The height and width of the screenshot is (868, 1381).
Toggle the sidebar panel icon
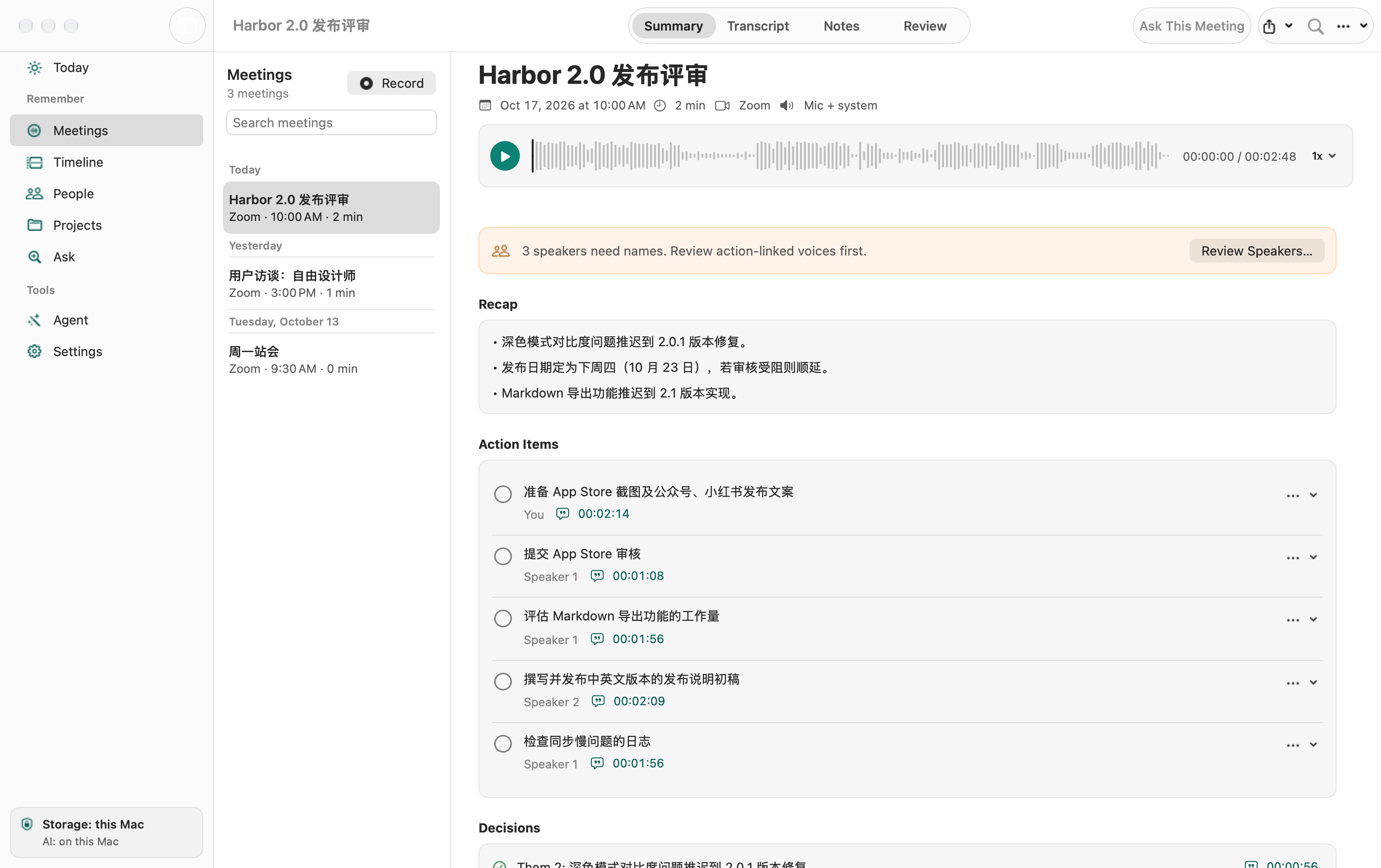(x=187, y=26)
